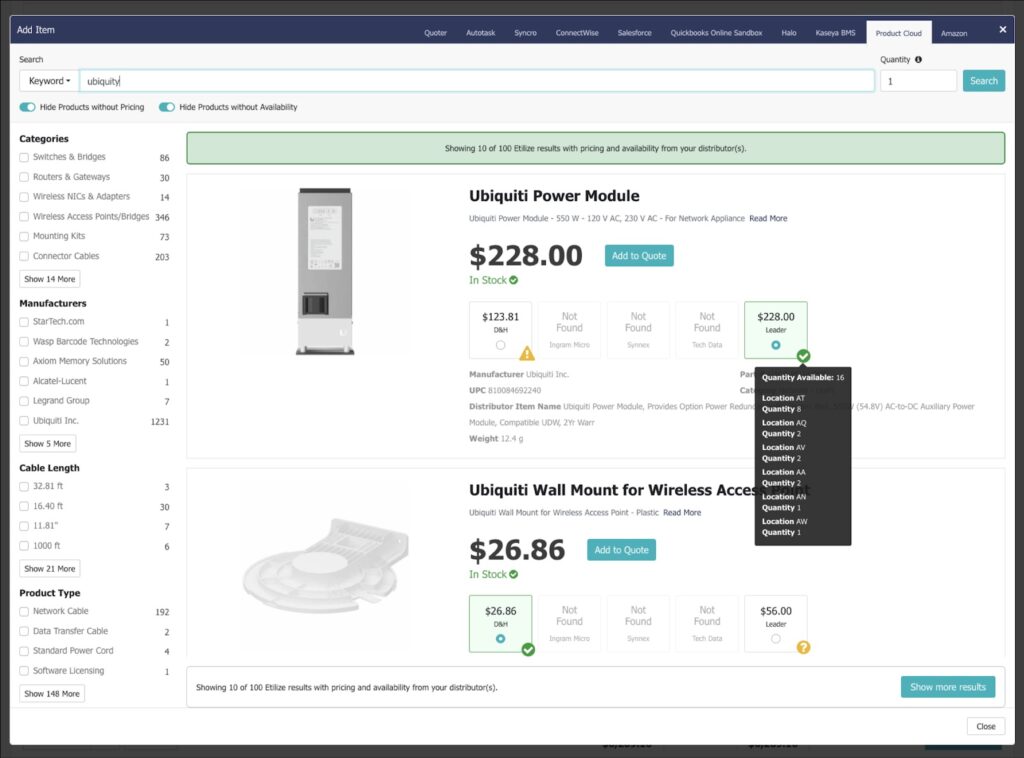Check the Routers & Gateways category
The image size is (1024, 758).
pyautogui.click(x=24, y=177)
